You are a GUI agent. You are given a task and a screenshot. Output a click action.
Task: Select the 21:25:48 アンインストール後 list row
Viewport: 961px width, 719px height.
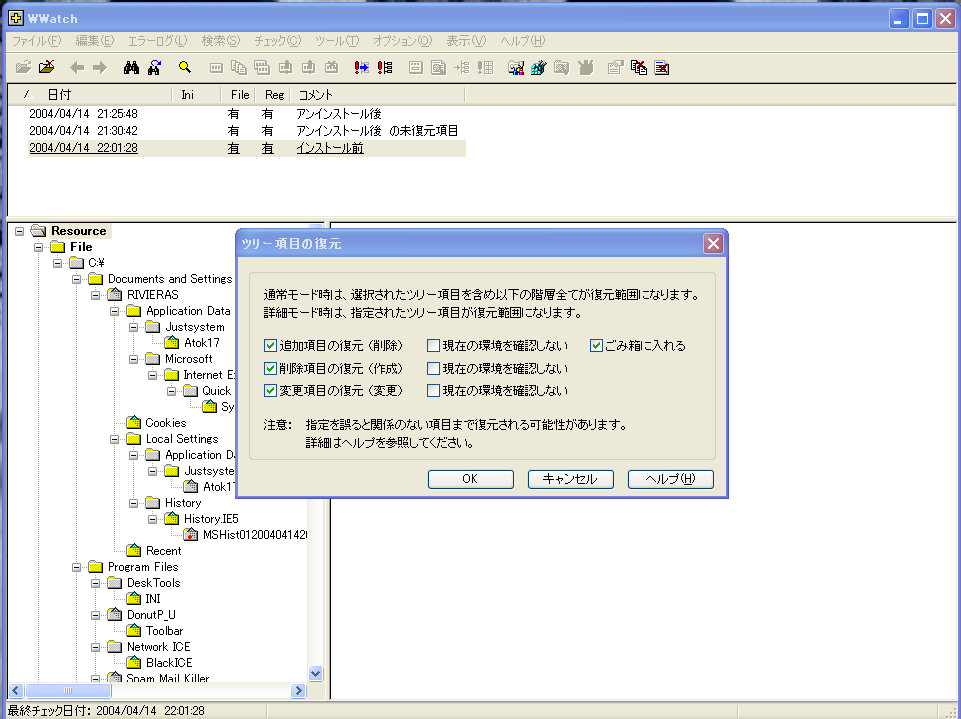pos(200,114)
